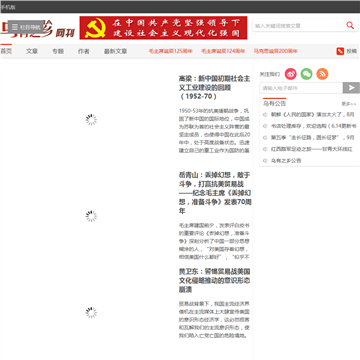Click the red 投稿 pencil icon
Screen dimensions: 360x360
340,51
